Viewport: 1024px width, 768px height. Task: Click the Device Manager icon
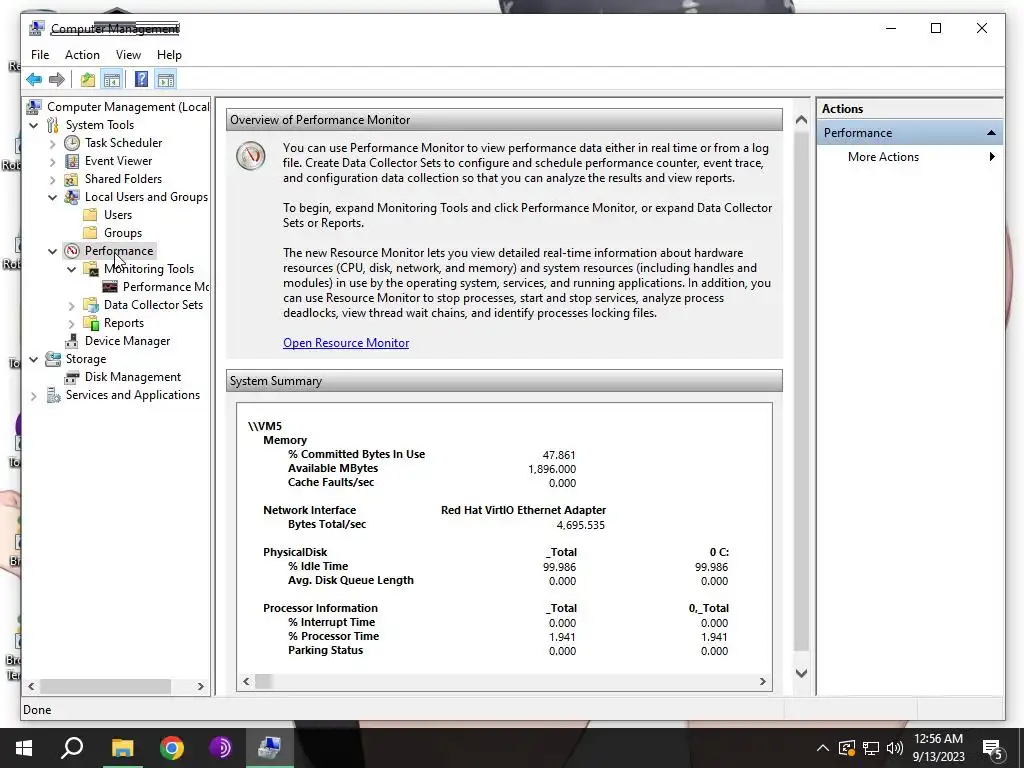[x=72, y=341]
